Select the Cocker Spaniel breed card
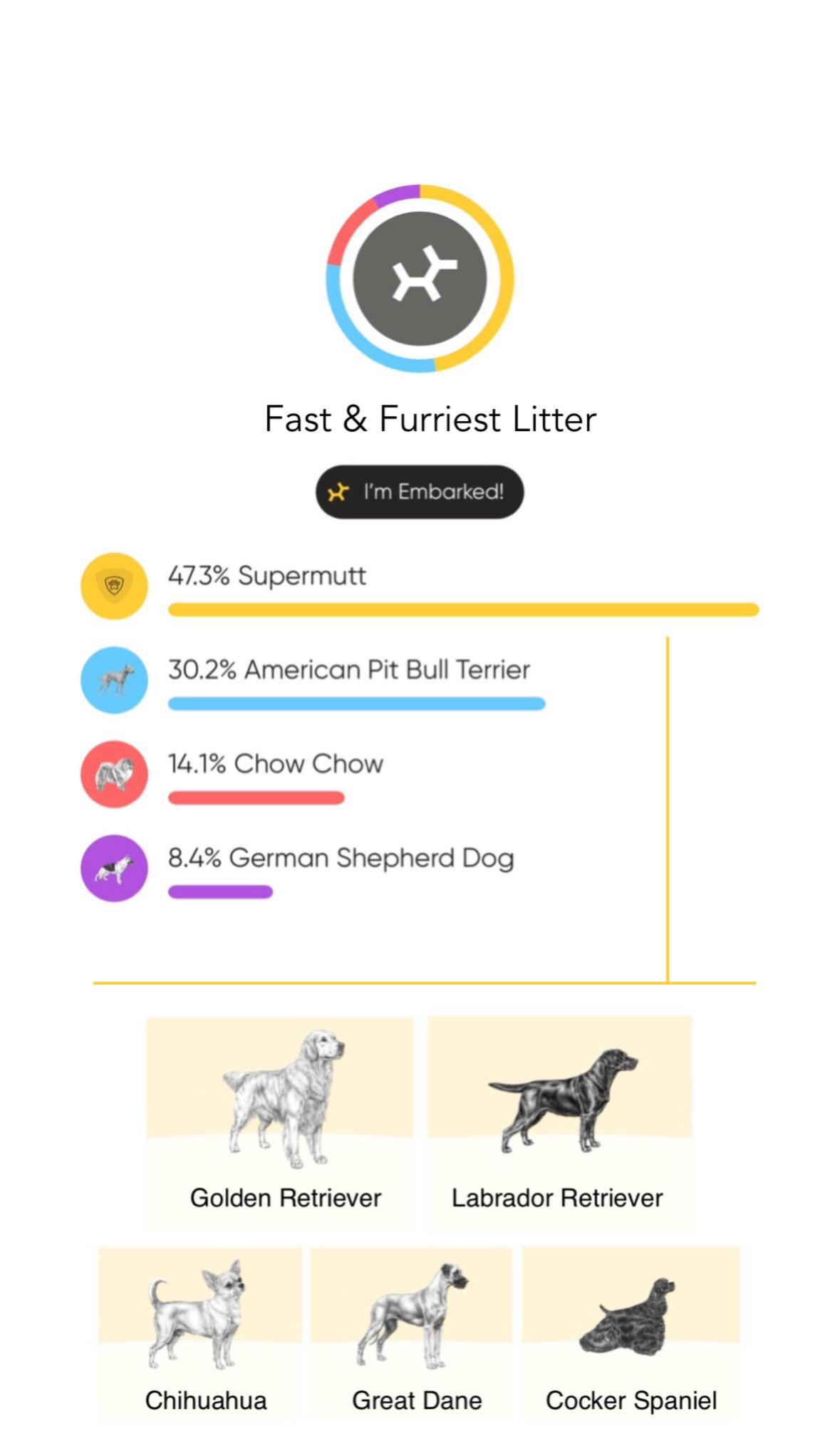This screenshot has width=840, height=1456. 631,1333
